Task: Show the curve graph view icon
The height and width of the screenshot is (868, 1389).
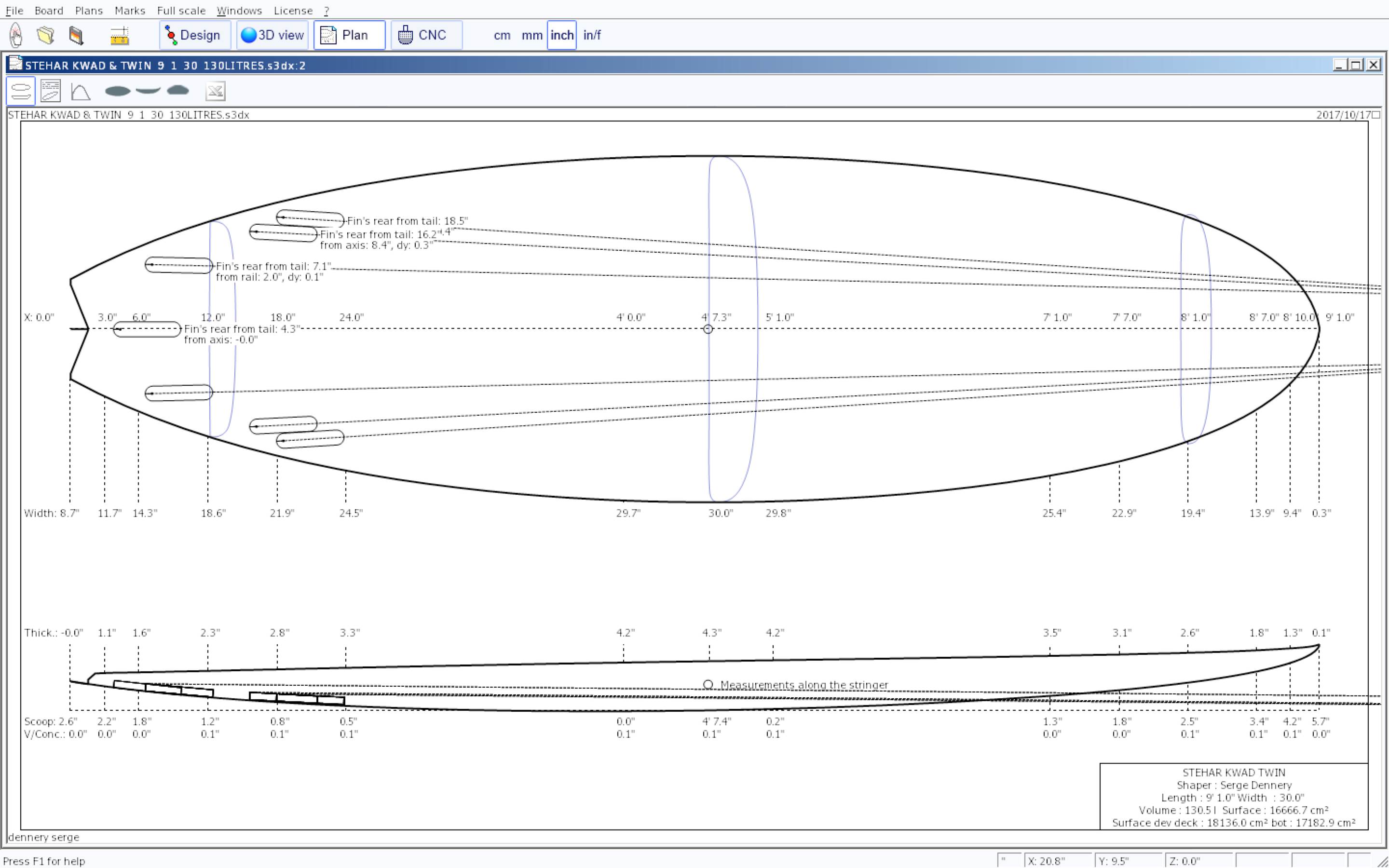Action: pyautogui.click(x=81, y=91)
